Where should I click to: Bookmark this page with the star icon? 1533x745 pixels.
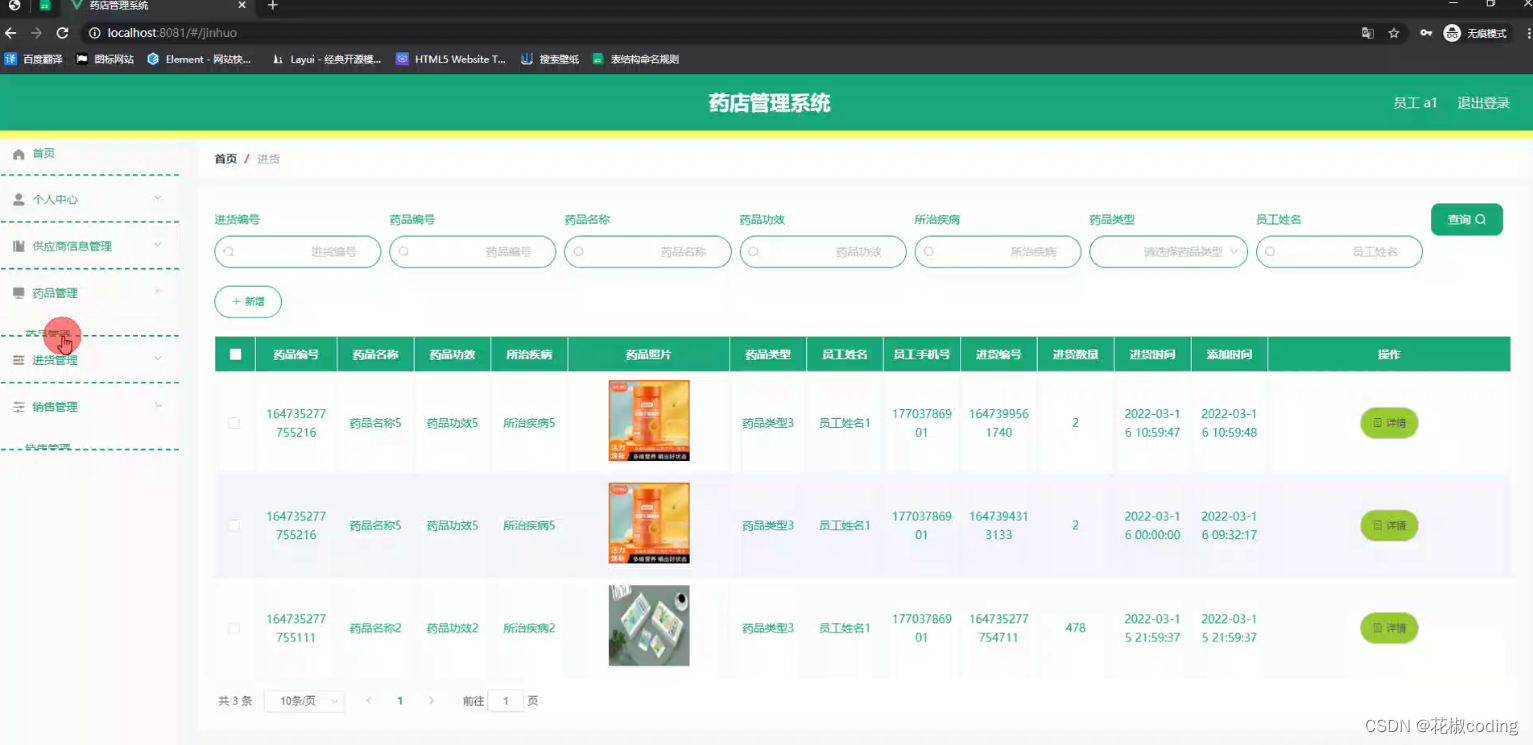tap(1394, 33)
